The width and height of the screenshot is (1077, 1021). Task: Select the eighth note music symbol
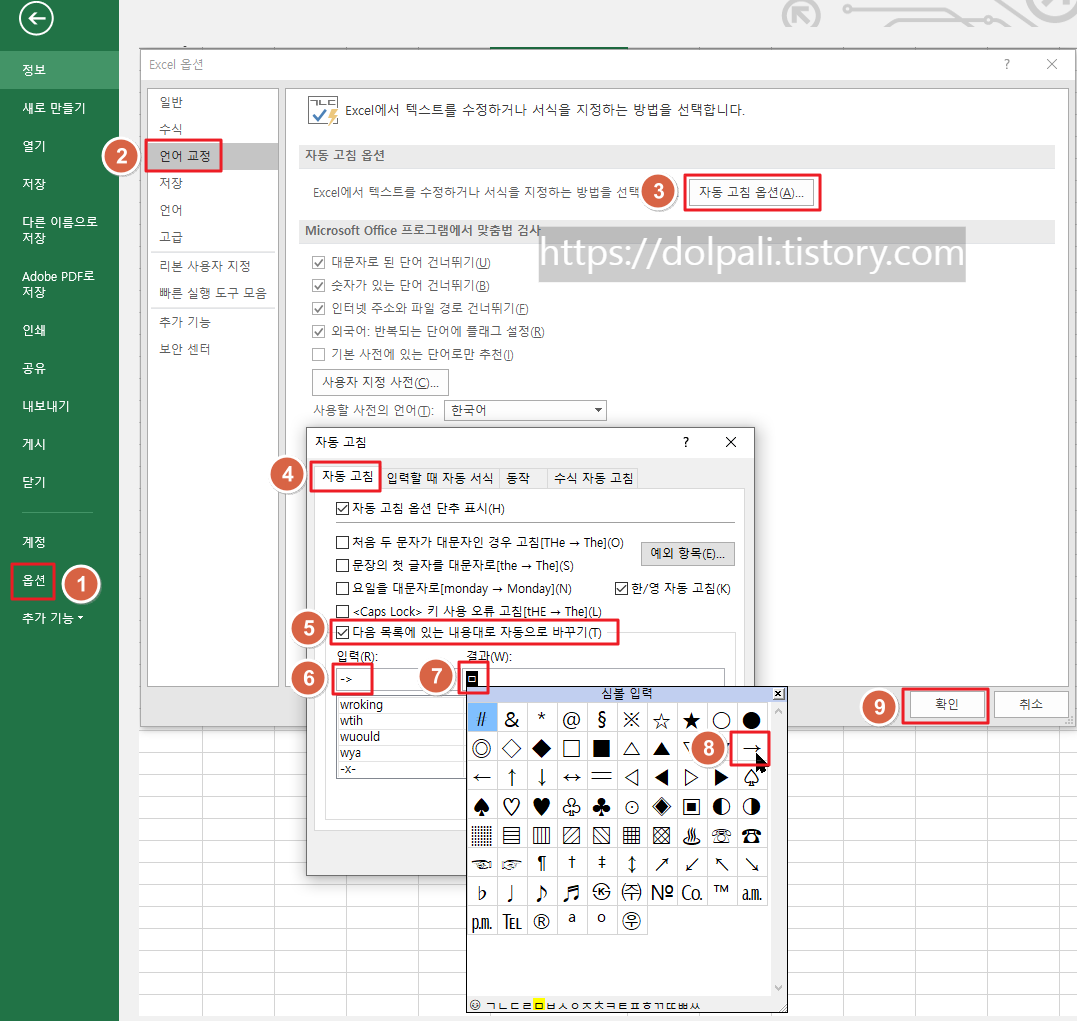point(542,892)
